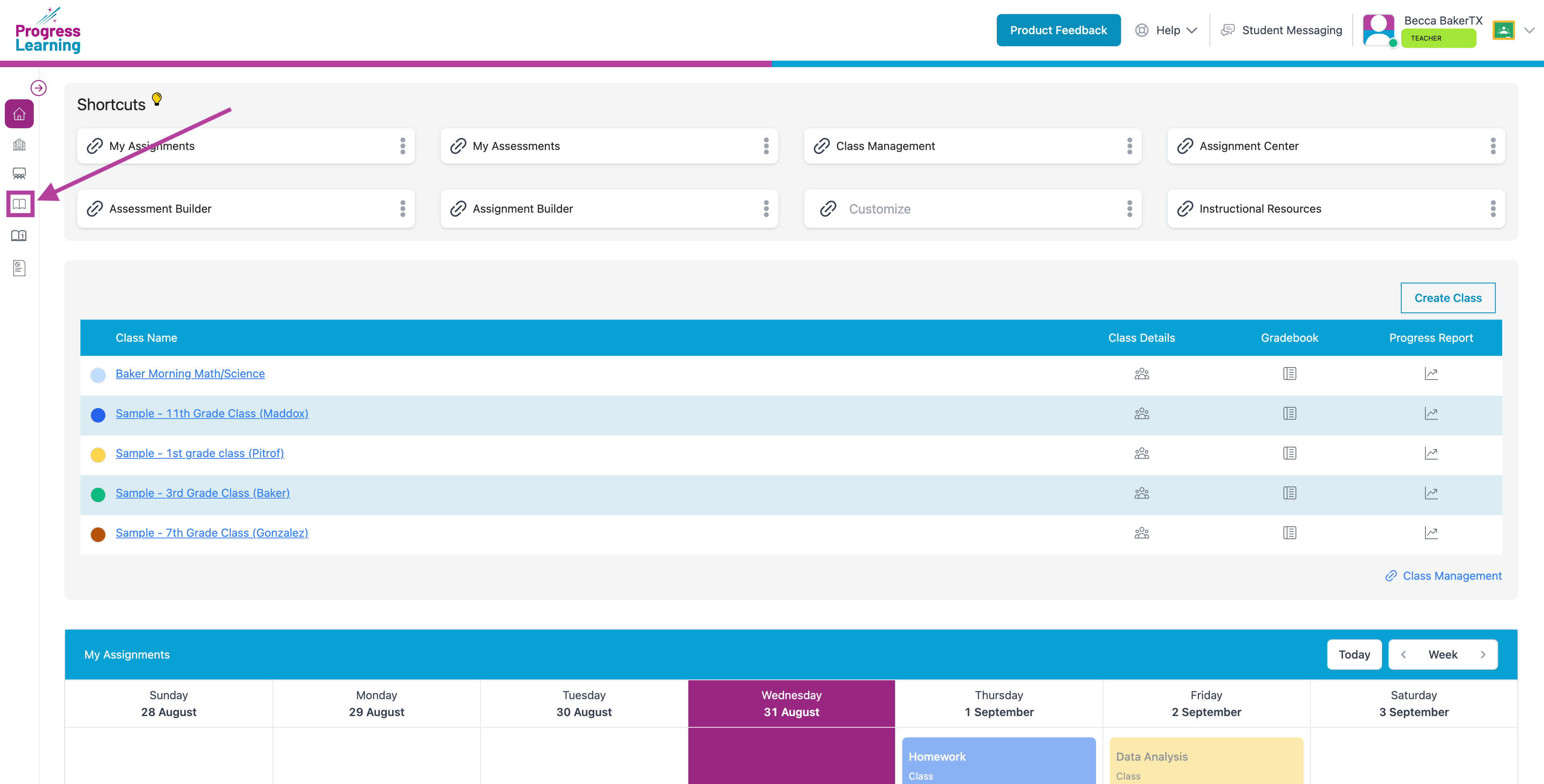Click the lightbulb tip icon beside Shortcuts
The width and height of the screenshot is (1544, 784).
(x=157, y=99)
